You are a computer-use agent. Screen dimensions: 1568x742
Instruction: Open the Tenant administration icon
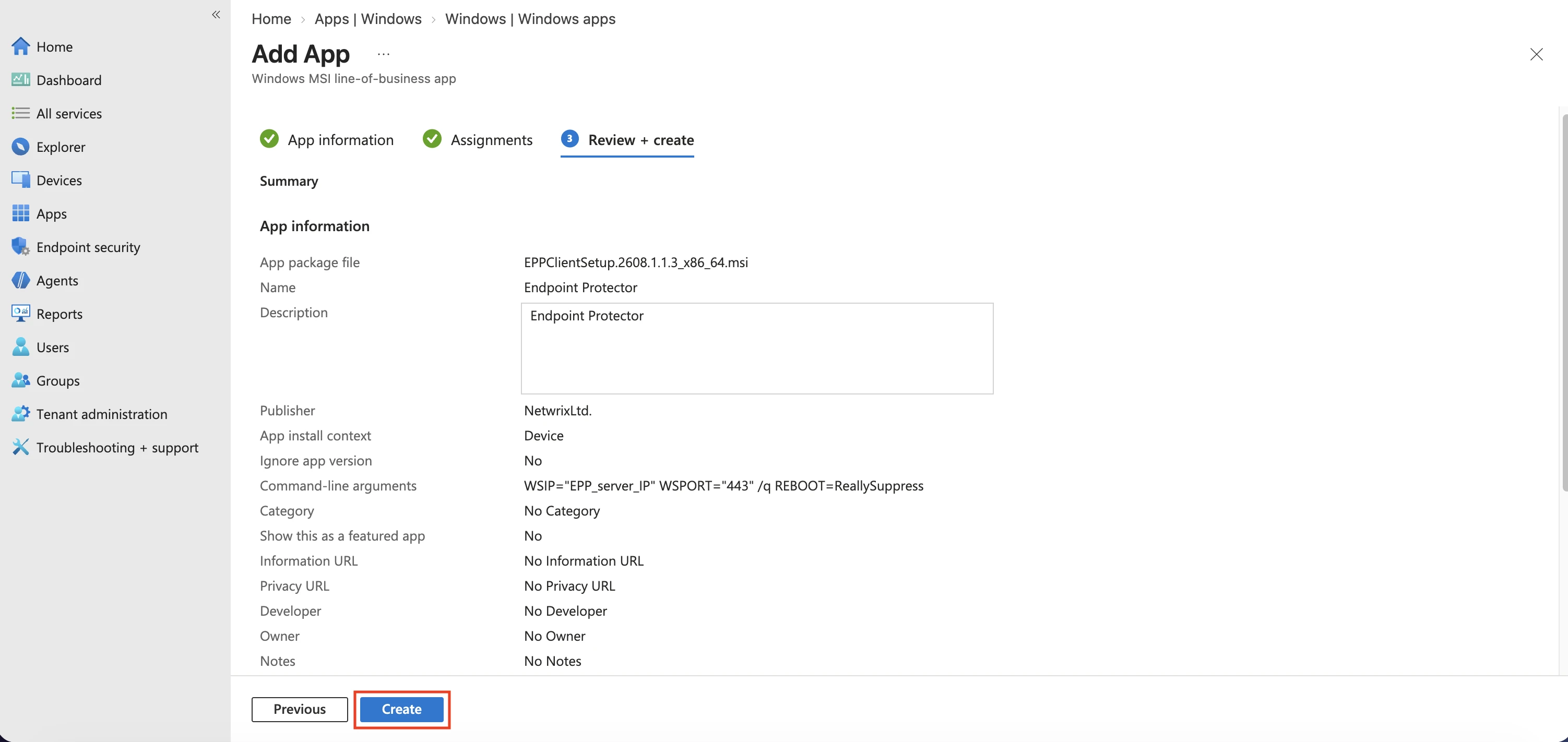point(21,414)
